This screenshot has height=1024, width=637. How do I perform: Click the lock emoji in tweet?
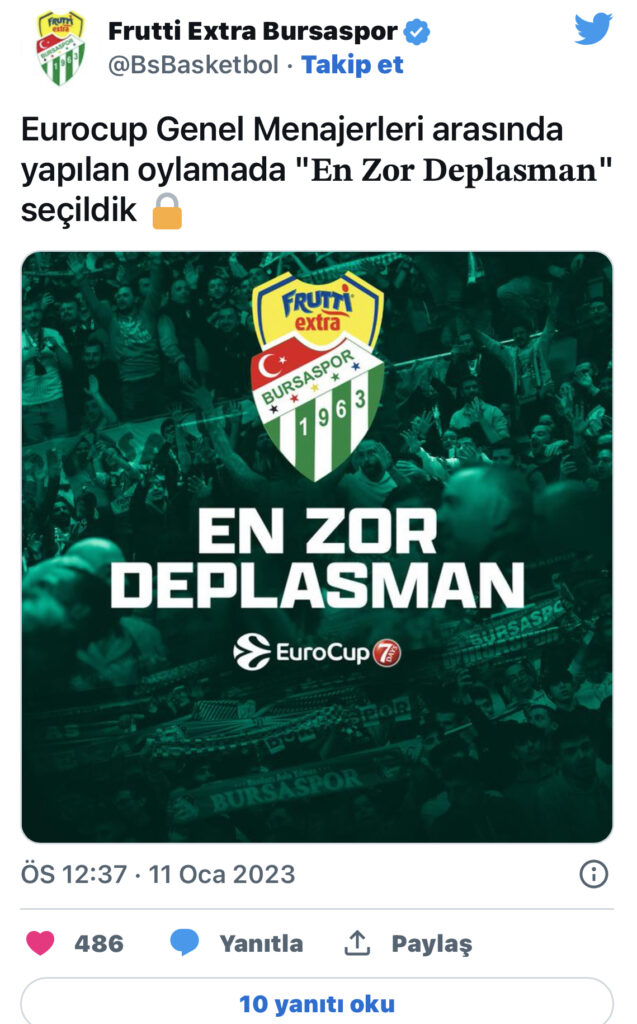pos(167,211)
